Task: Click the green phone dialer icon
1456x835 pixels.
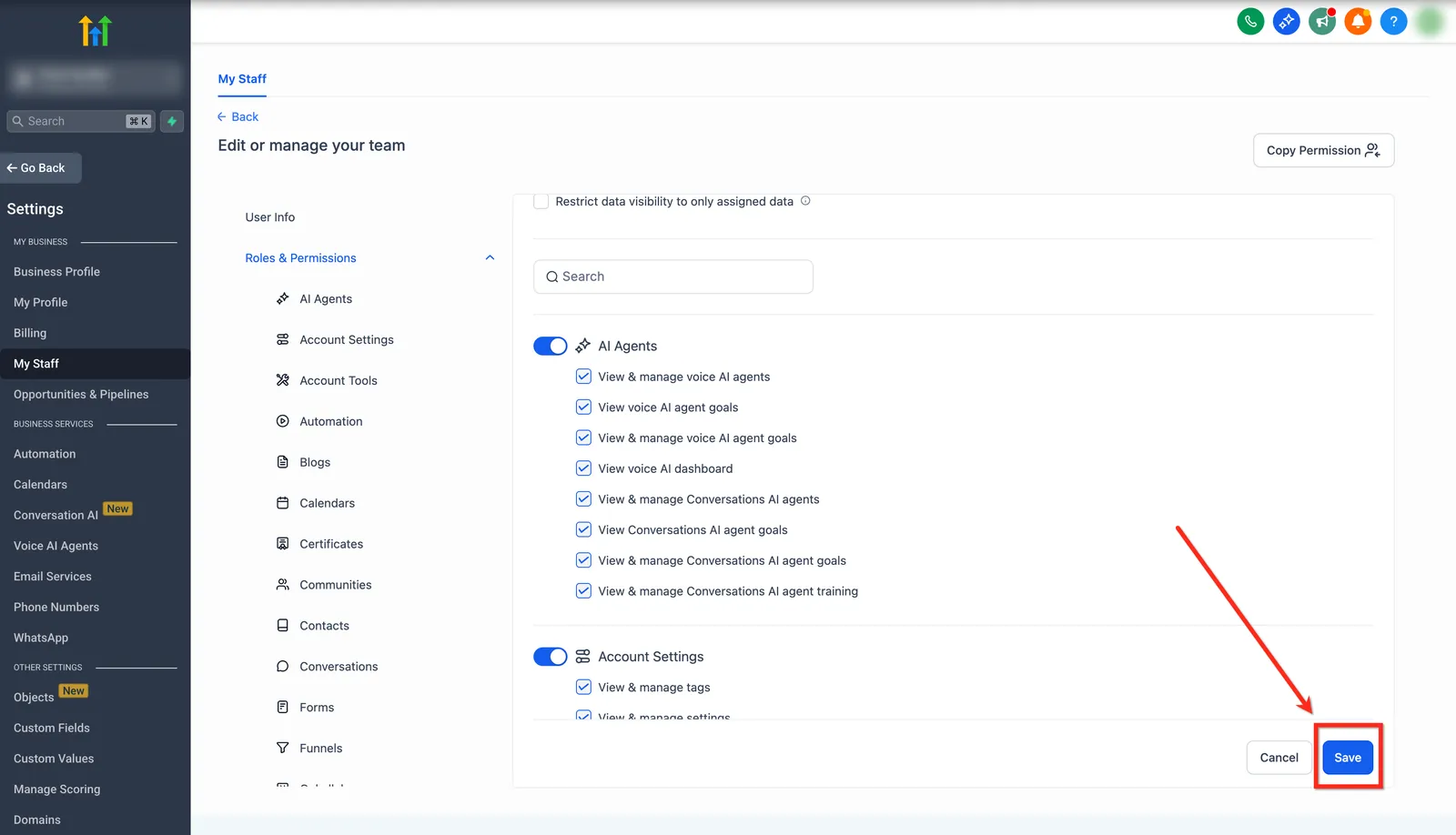Action: coord(1250,21)
